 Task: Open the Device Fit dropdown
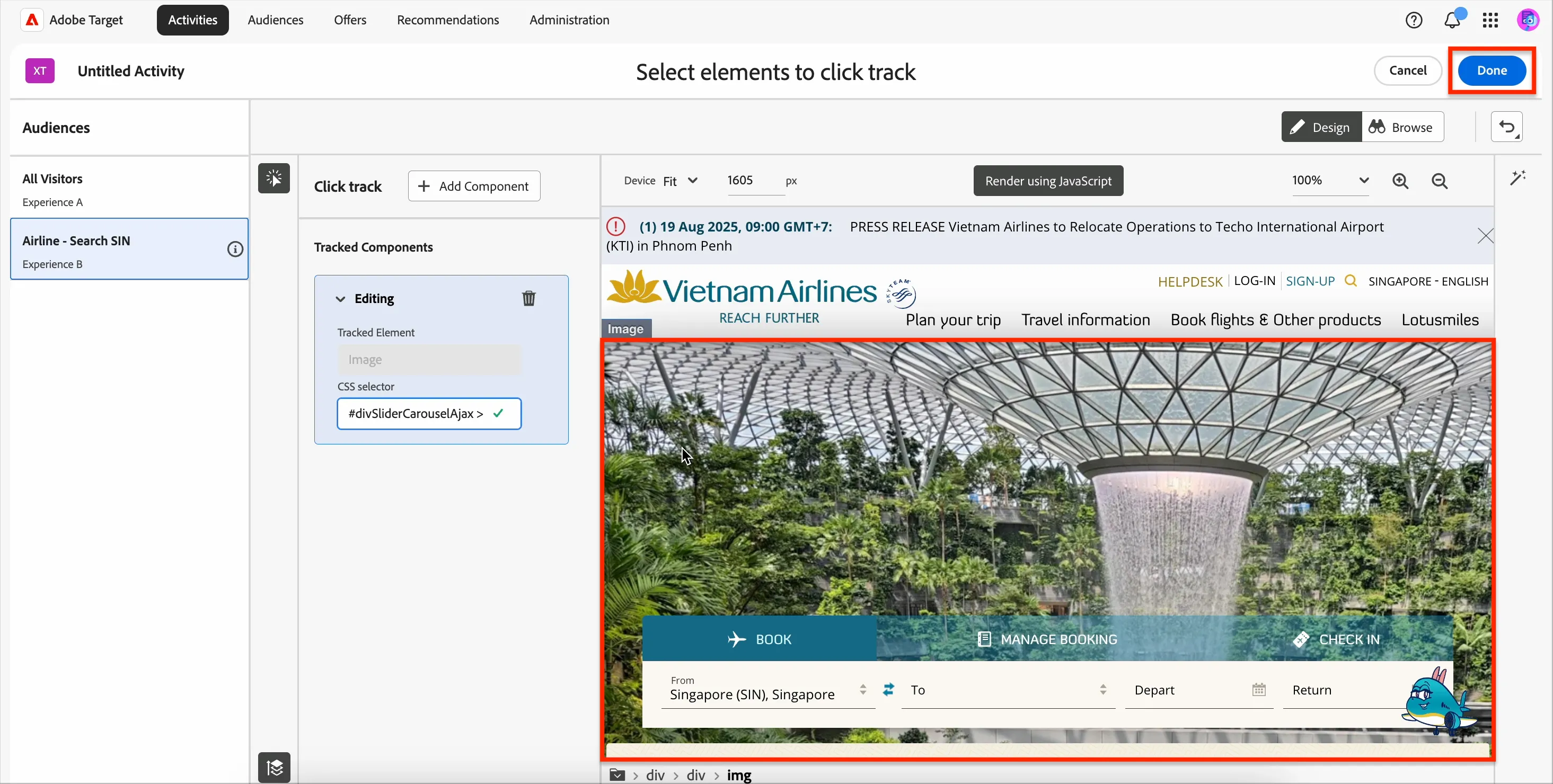click(x=681, y=181)
